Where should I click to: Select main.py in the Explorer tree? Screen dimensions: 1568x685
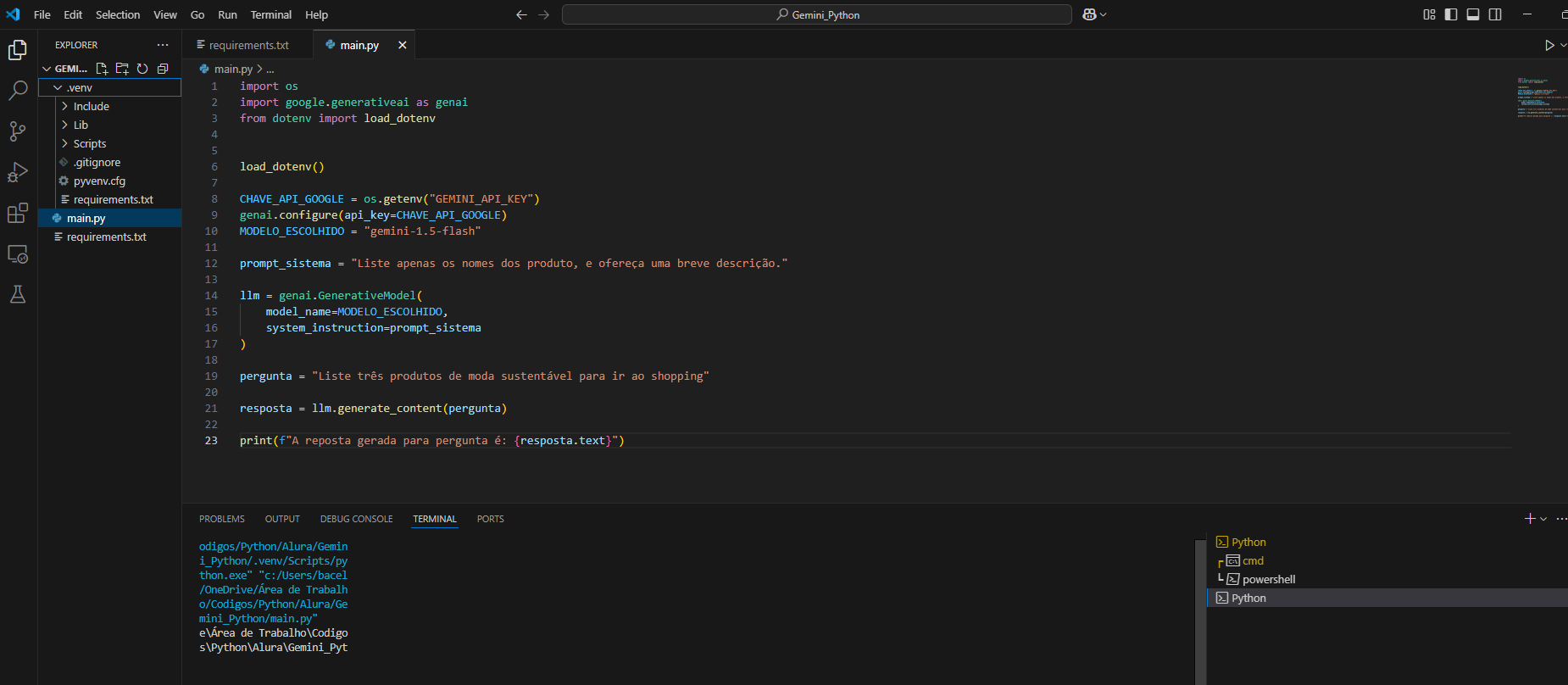(x=110, y=218)
